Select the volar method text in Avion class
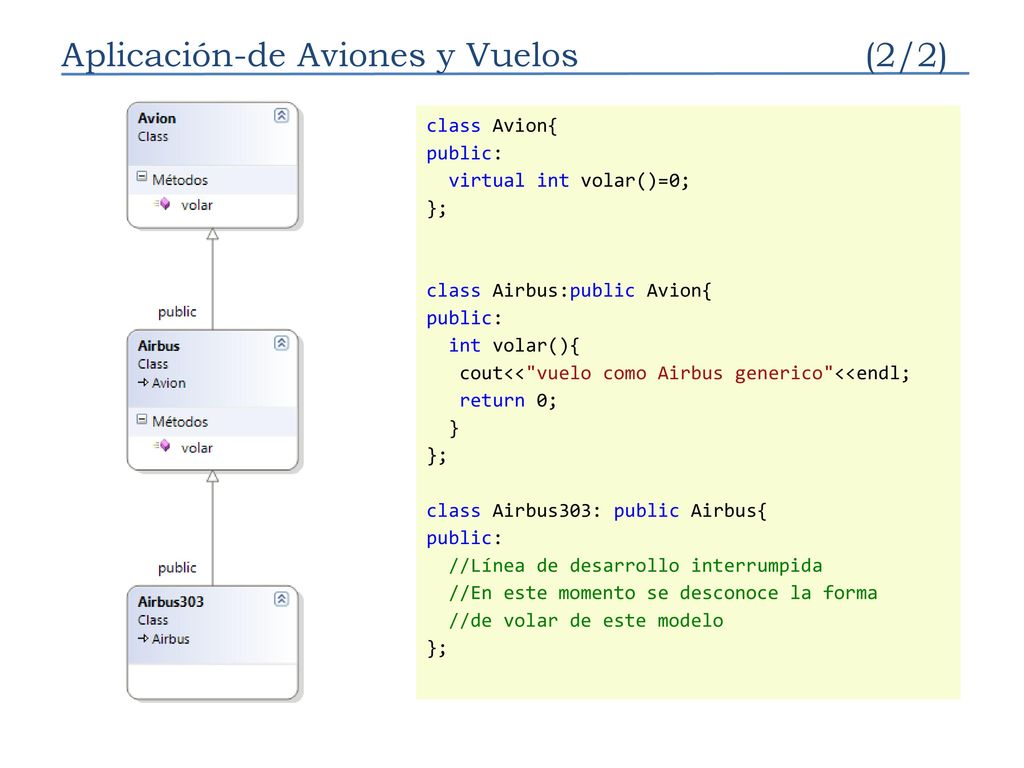 coord(197,205)
